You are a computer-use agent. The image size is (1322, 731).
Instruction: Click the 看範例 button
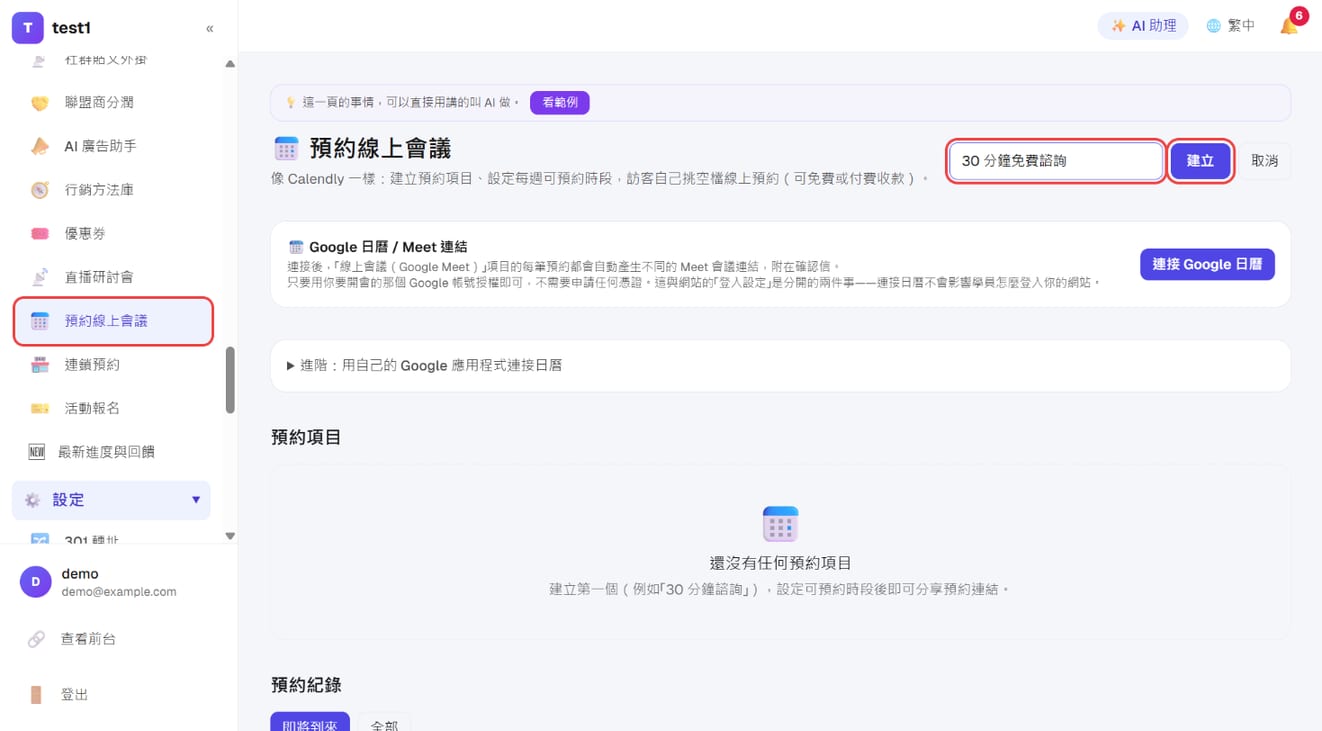pos(560,103)
